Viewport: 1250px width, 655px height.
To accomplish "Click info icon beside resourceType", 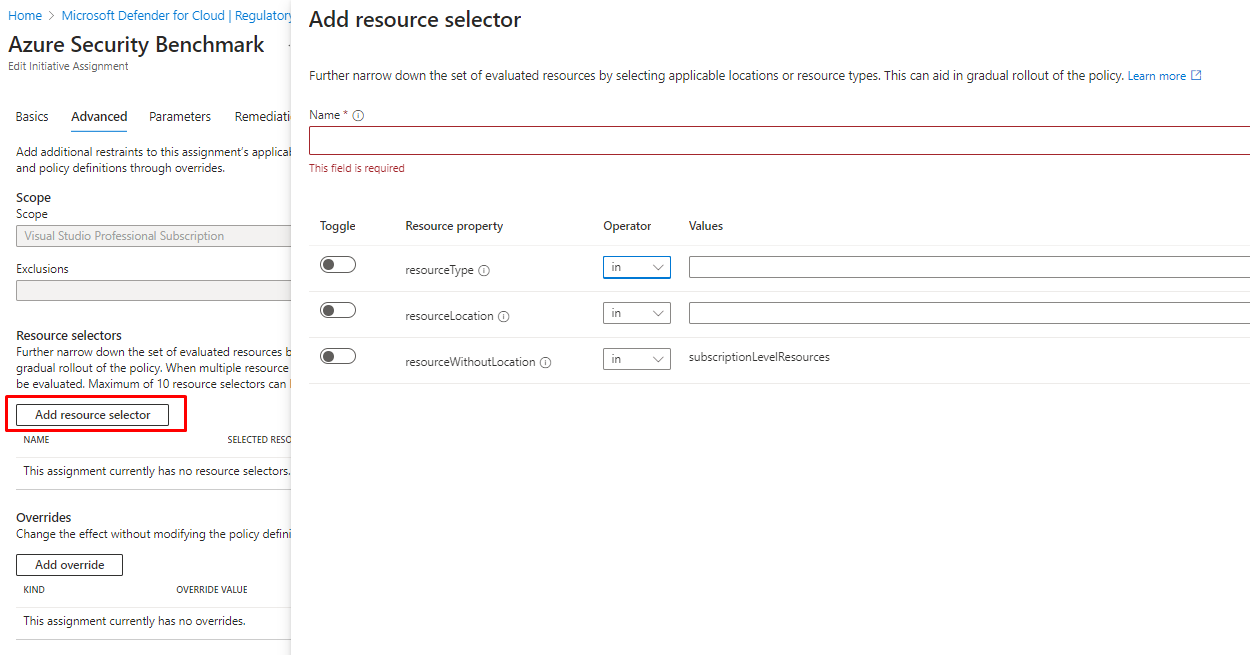I will click(484, 270).
